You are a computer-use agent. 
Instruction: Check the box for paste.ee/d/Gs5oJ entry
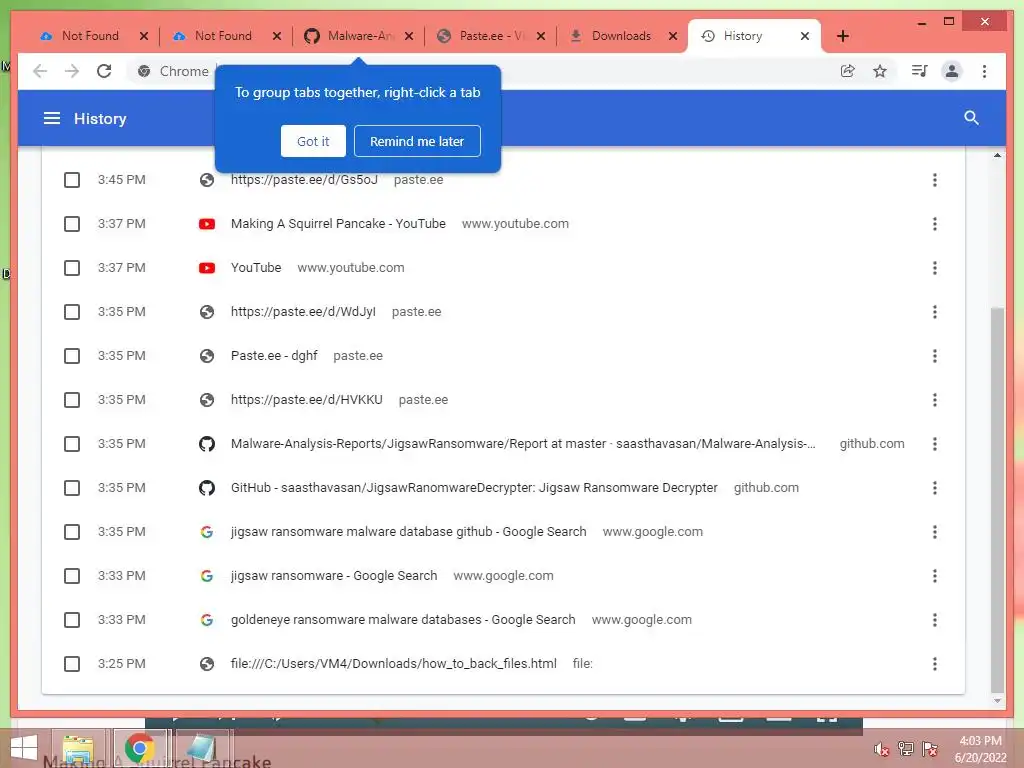tap(72, 180)
